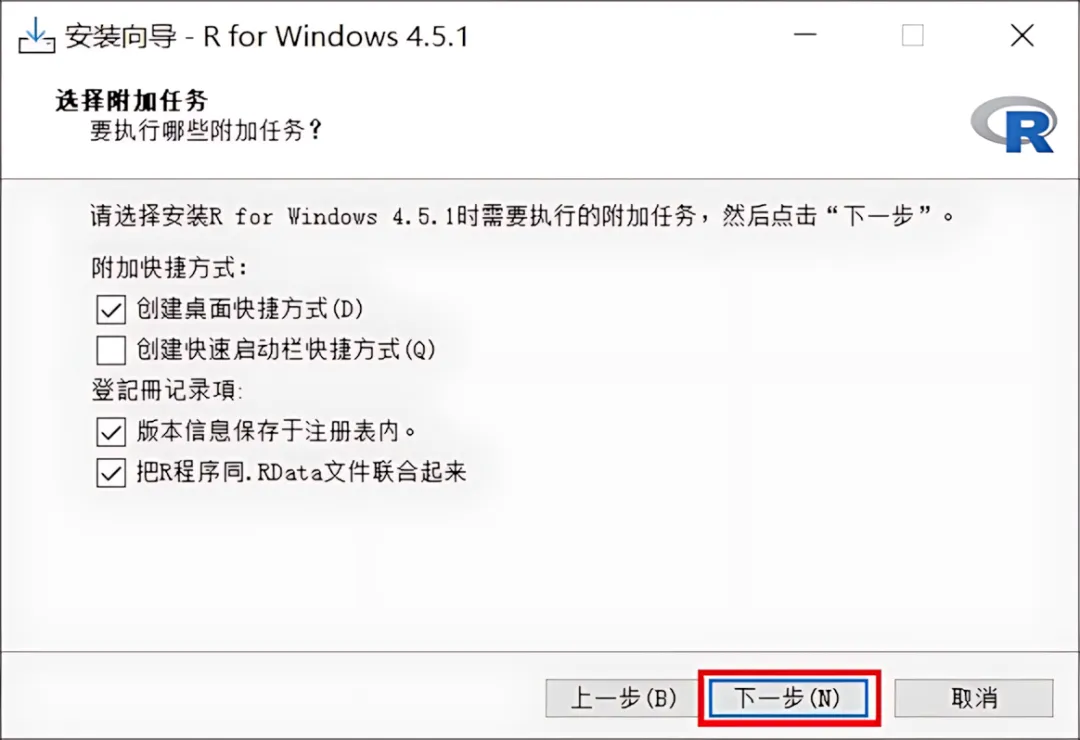Click the R logo in the header
1080x740 pixels.
(1014, 125)
